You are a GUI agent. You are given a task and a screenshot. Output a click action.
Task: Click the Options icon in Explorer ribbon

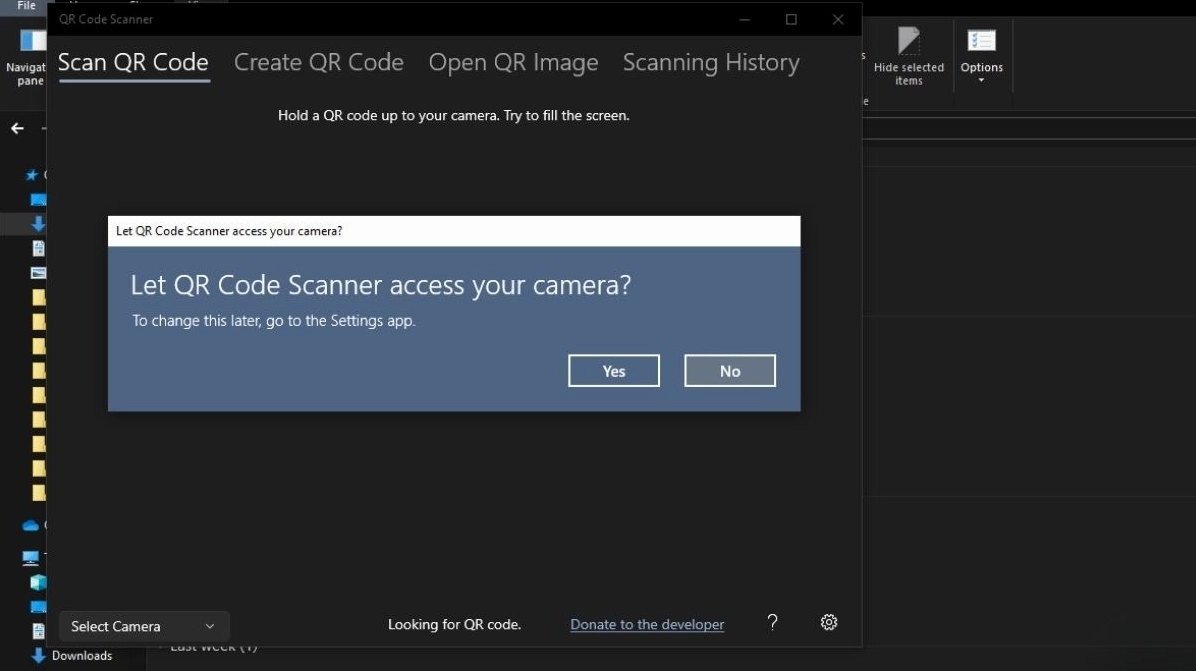point(981,42)
